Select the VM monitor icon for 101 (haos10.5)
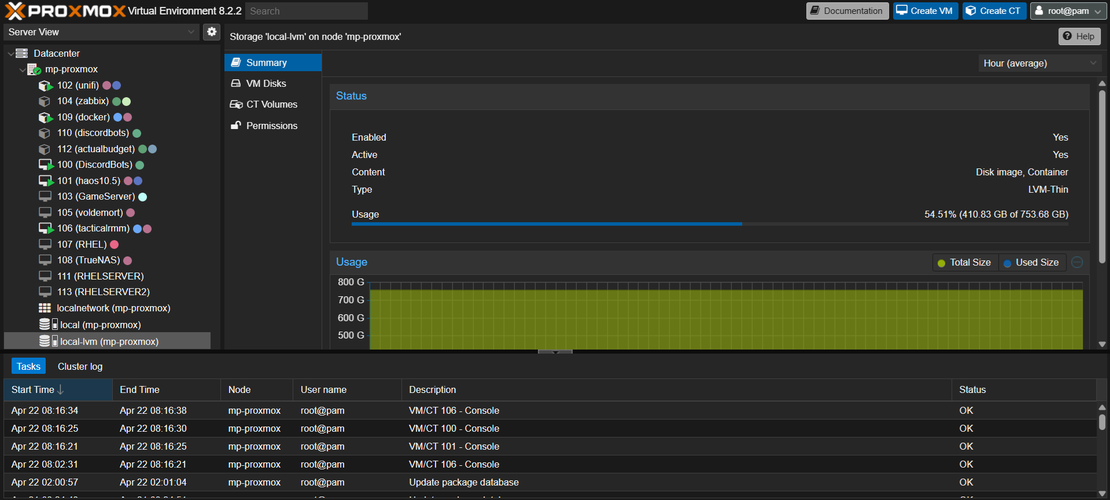Viewport: 1110px width, 500px height. (x=45, y=181)
